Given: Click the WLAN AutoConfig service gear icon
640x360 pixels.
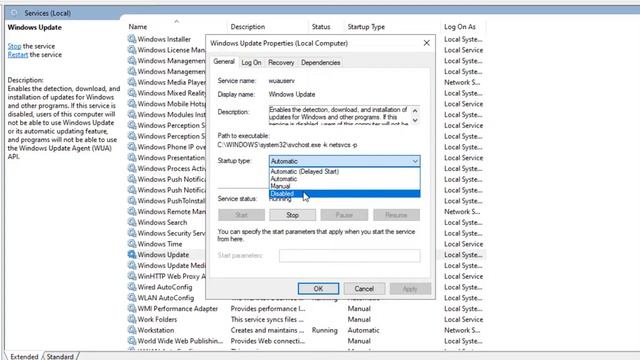Looking at the screenshot, I should (x=132, y=298).
